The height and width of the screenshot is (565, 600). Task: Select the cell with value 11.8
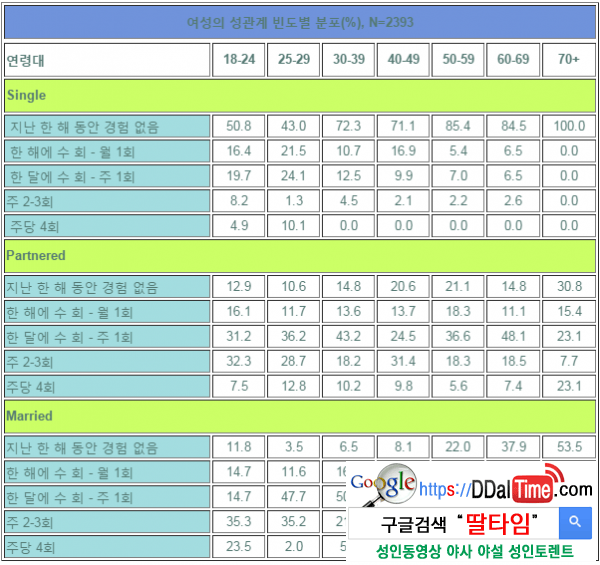coord(239,447)
